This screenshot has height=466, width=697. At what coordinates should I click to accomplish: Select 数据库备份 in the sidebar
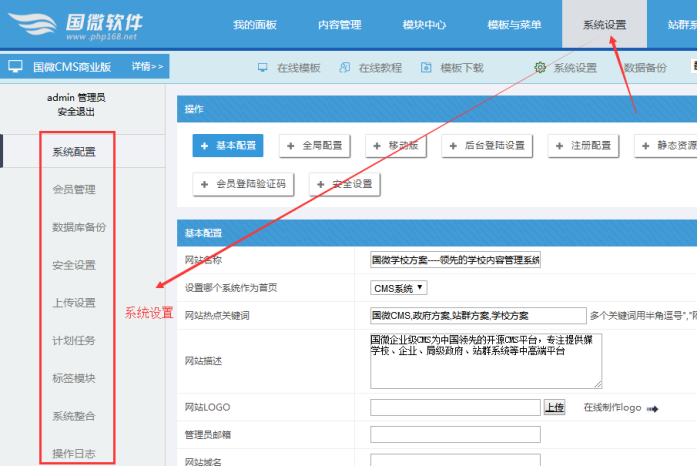[79, 227]
